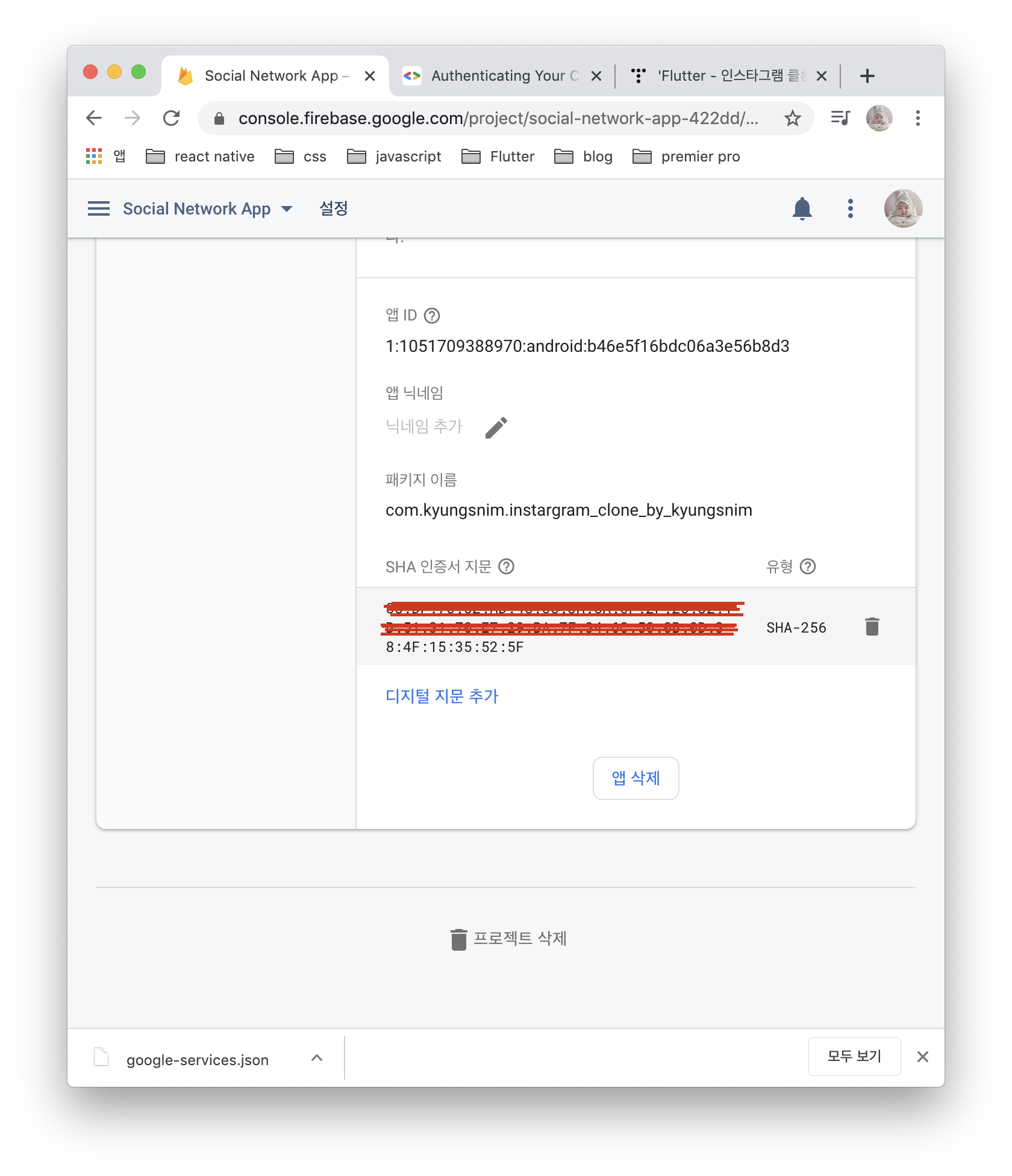
Task: Click 프로젝트 삭제 at the bottom
Action: [508, 939]
